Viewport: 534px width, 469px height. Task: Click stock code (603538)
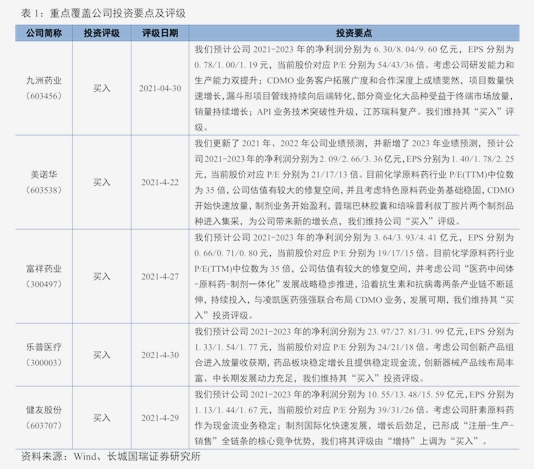[44, 190]
